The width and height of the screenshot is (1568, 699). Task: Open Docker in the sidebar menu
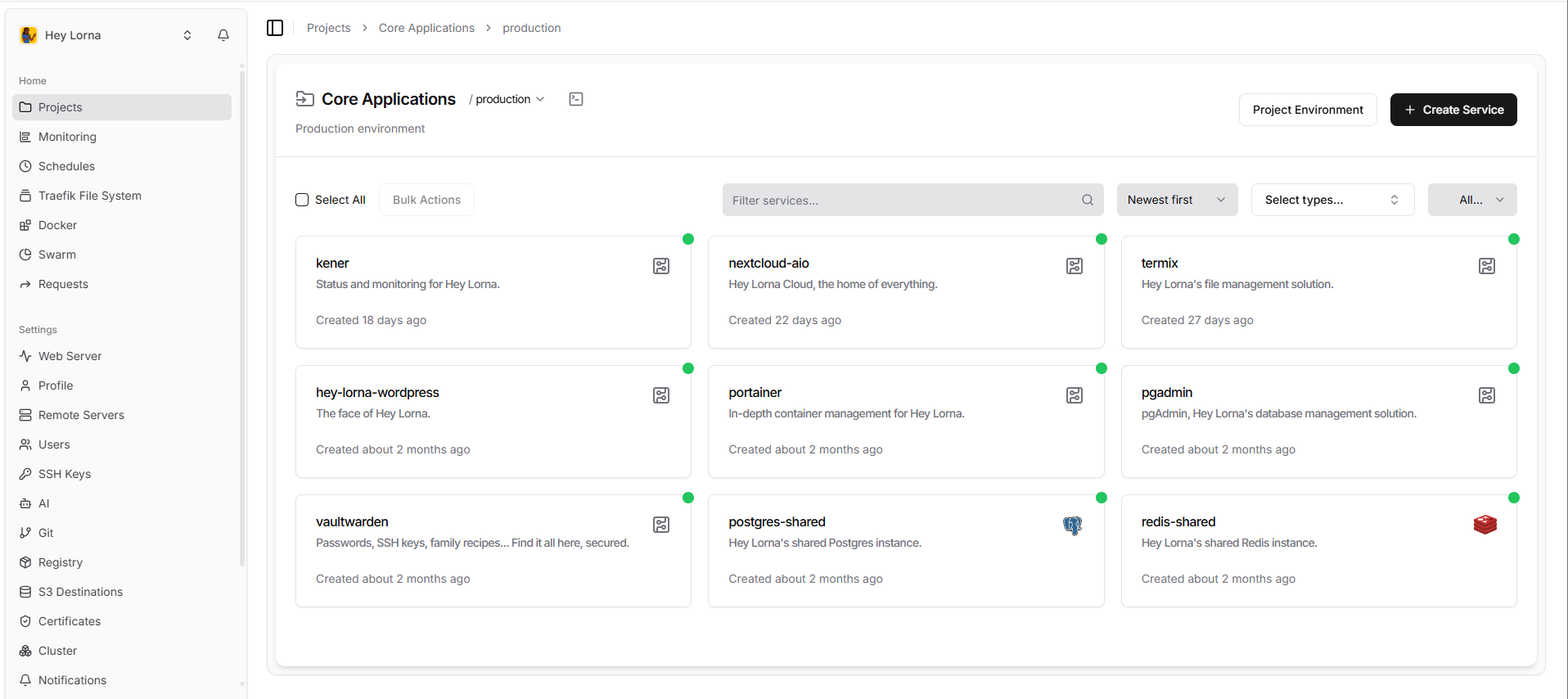click(57, 225)
